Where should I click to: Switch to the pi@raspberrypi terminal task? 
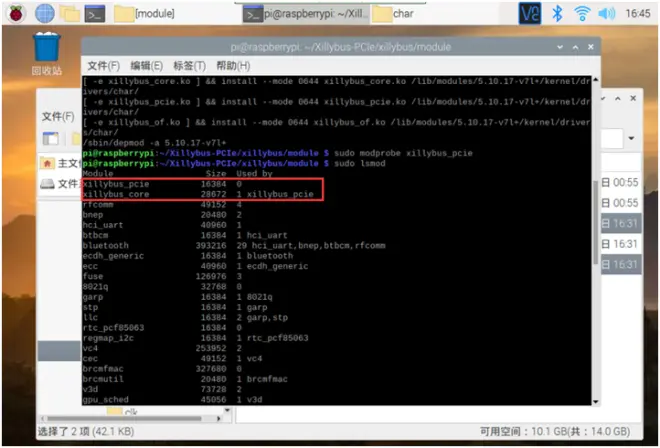point(305,14)
